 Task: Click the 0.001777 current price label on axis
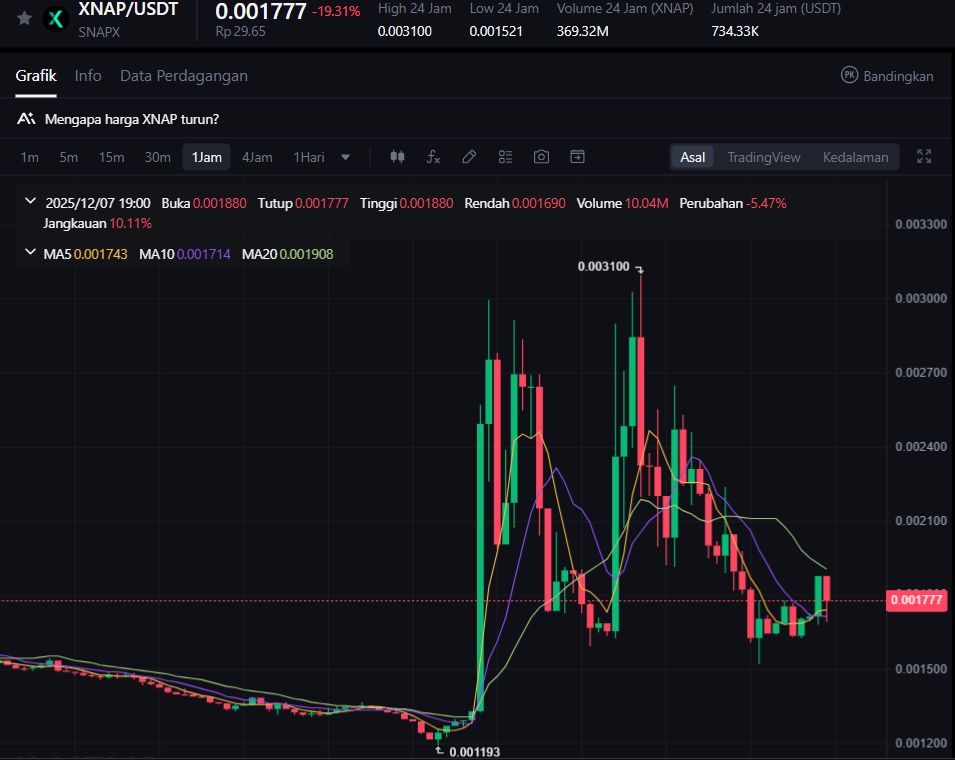(915, 600)
